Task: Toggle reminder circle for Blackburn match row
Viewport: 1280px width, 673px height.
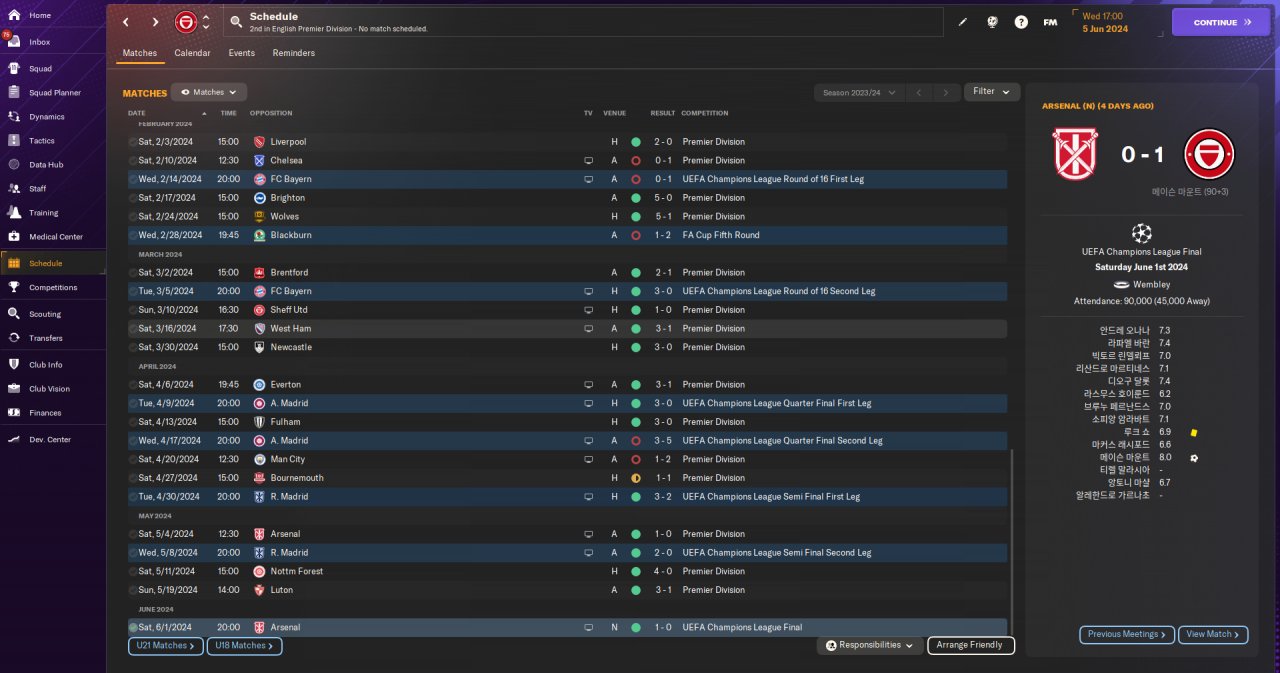Action: tap(133, 235)
